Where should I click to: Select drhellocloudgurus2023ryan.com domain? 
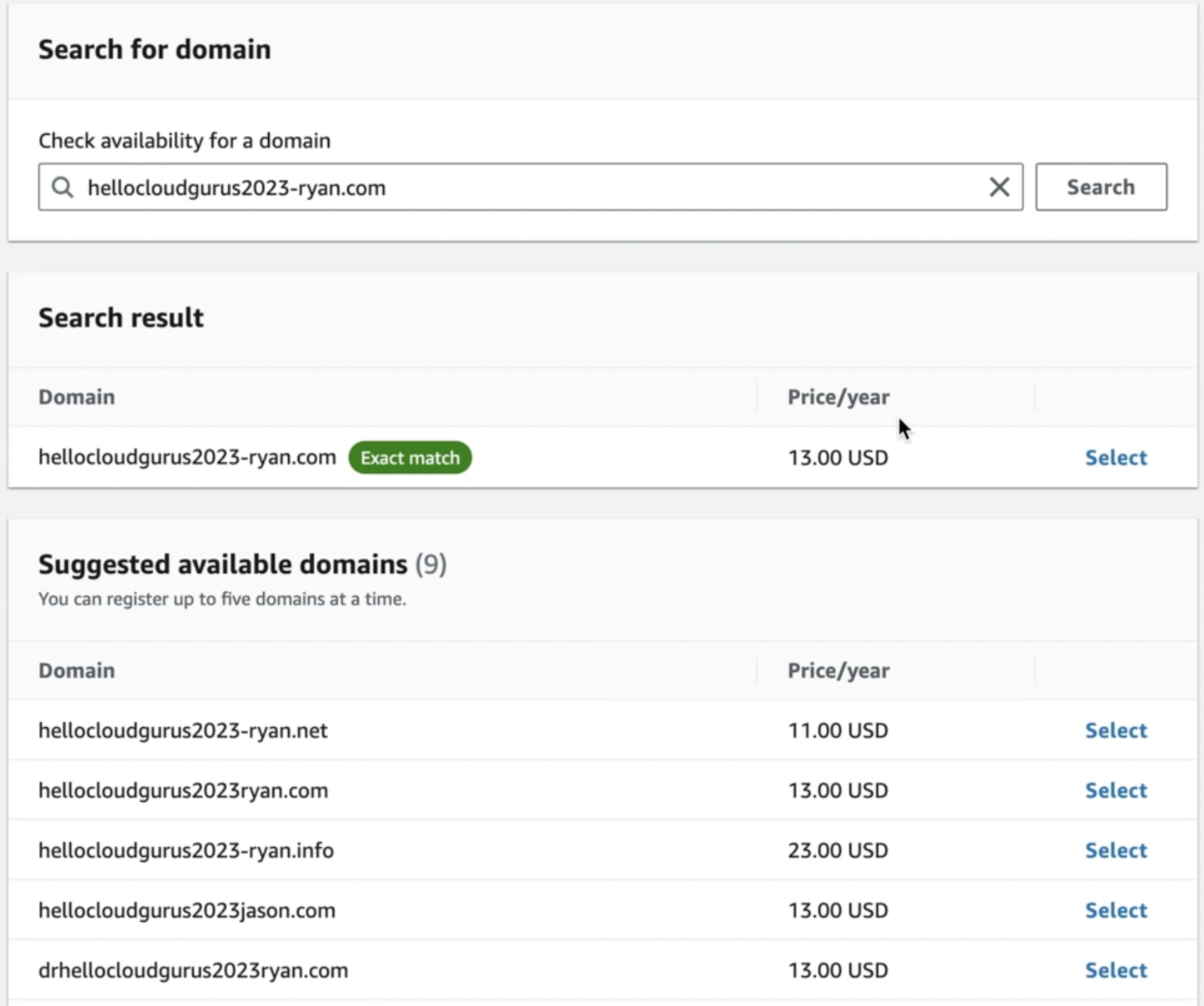pos(1116,970)
